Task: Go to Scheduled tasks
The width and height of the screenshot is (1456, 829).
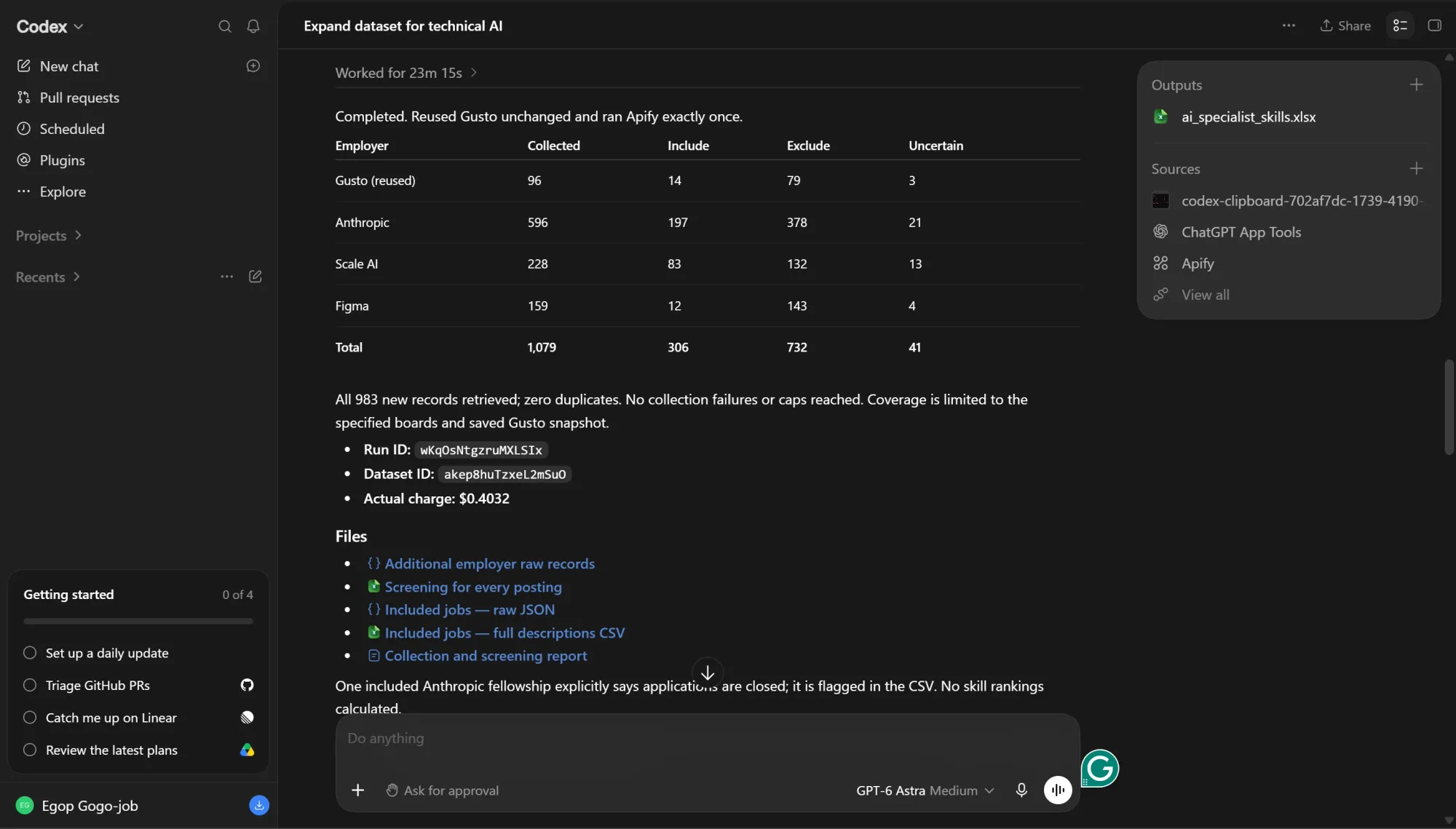Action: tap(72, 129)
